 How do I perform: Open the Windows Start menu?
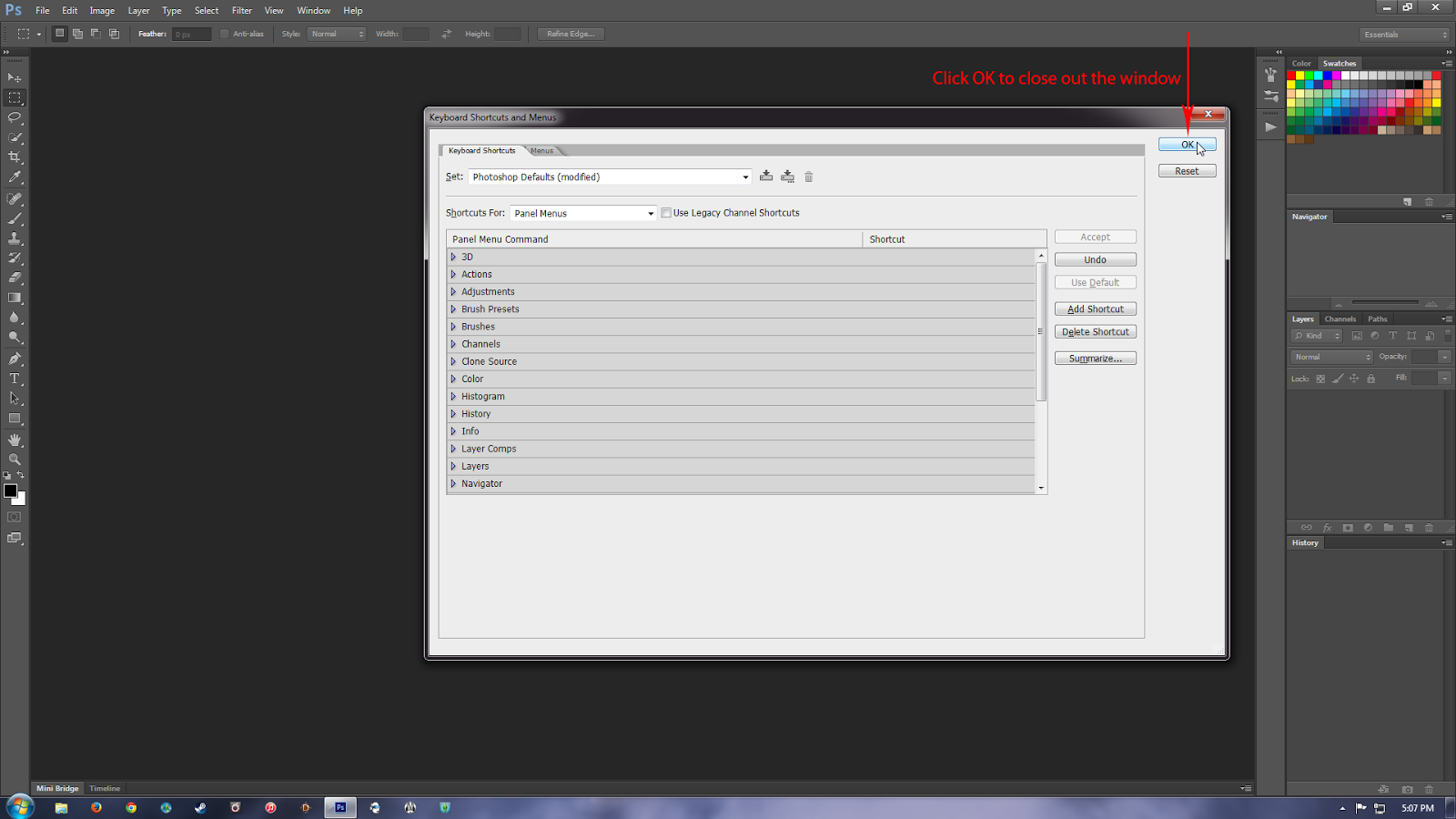pos(20,806)
